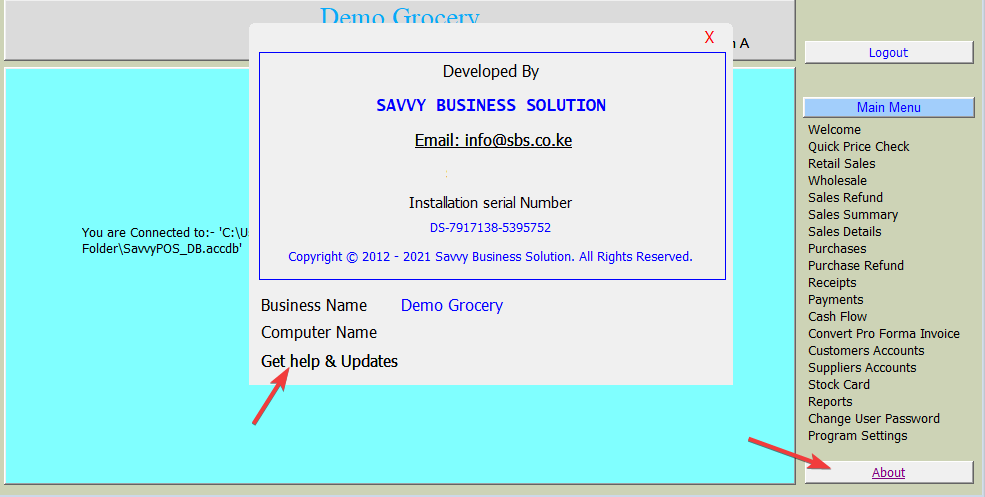Viewport: 985px width, 497px height.
Task: Select Retail Sales menu item
Action: click(841, 164)
